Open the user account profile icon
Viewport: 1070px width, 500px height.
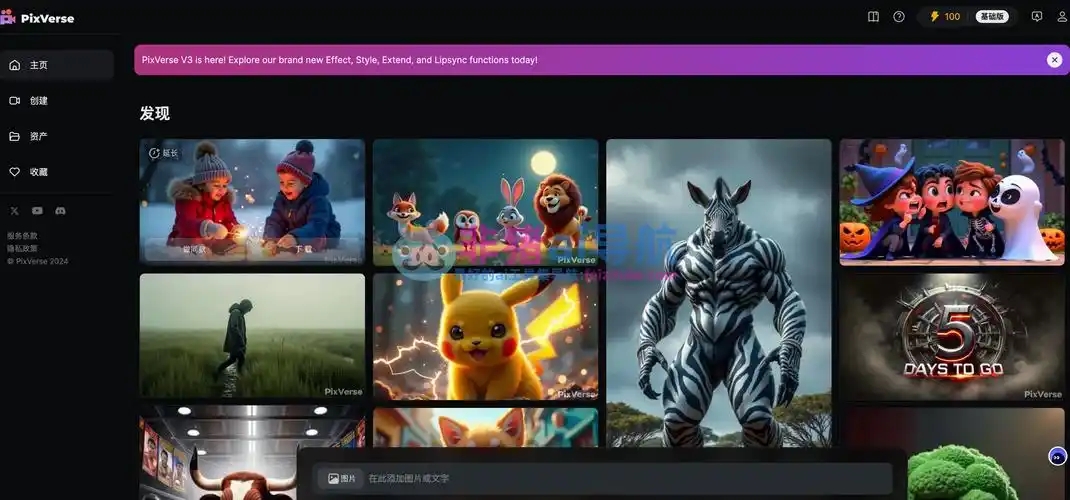pos(1062,17)
